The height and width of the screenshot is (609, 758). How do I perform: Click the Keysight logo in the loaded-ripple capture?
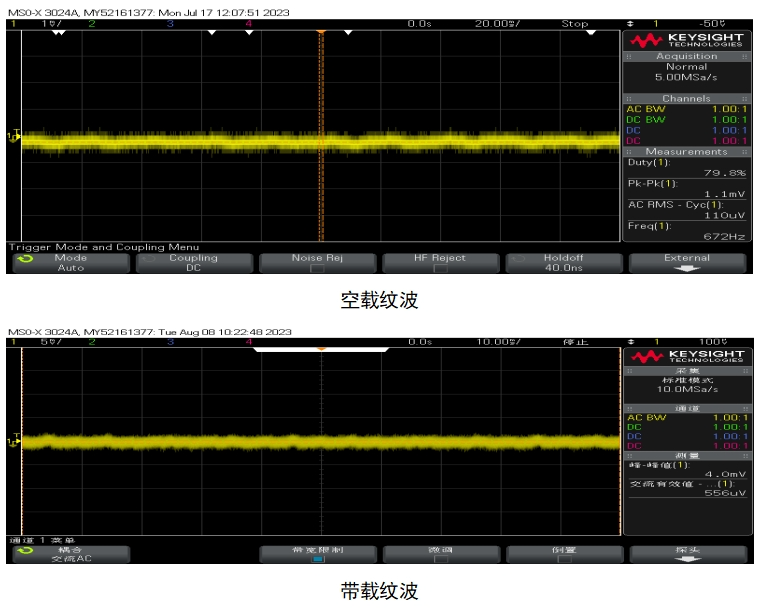685,357
